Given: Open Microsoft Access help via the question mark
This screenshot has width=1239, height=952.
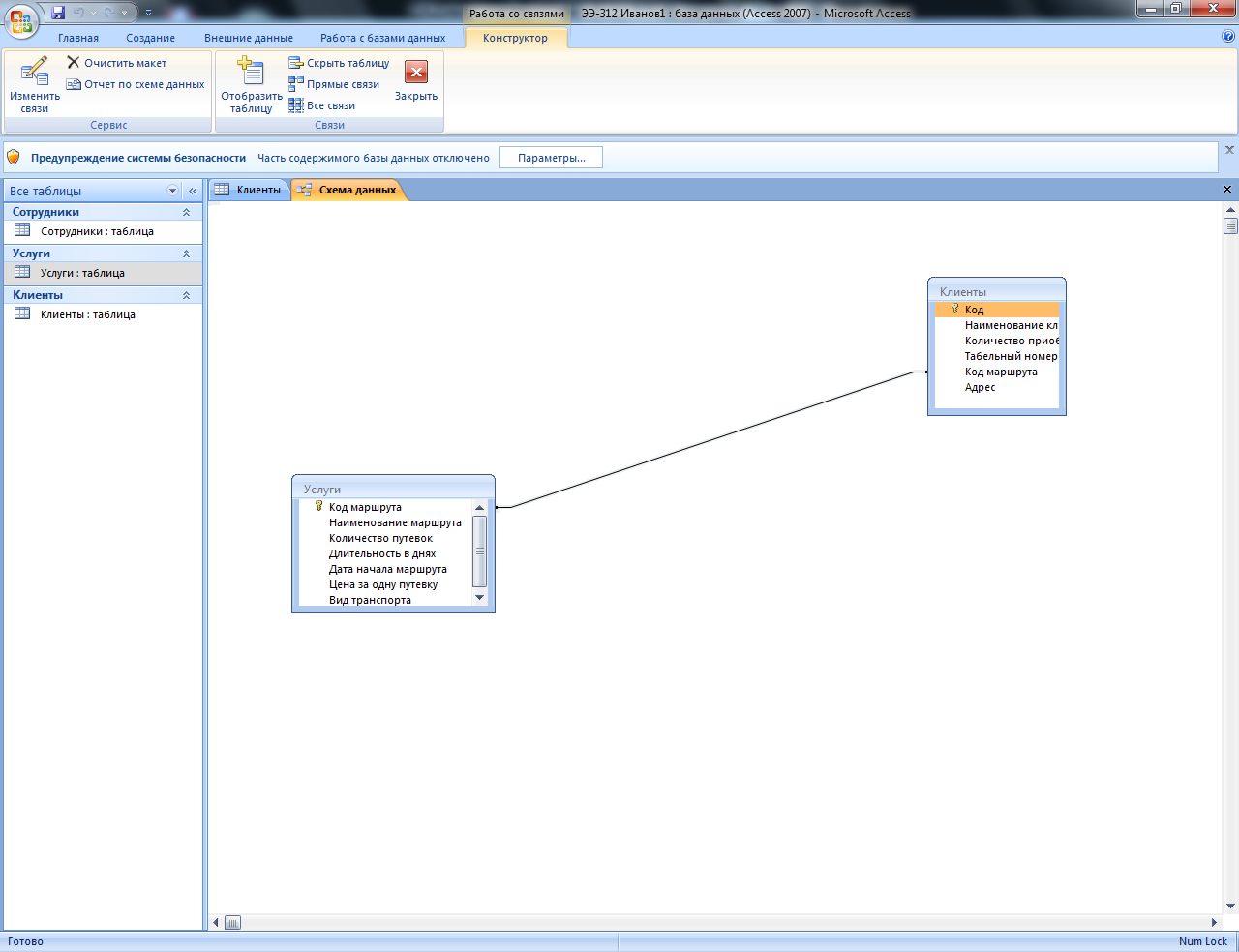Looking at the screenshot, I should [x=1228, y=37].
